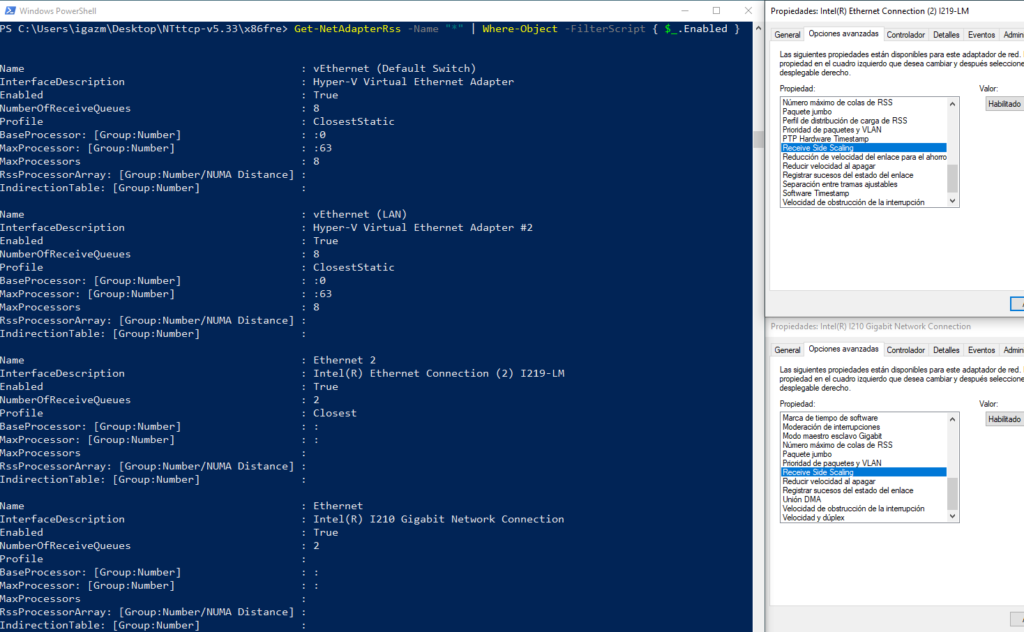
Task: Select 'PTP Hardware Timestamp' in I219-LM list
Action: pyautogui.click(x=825, y=138)
